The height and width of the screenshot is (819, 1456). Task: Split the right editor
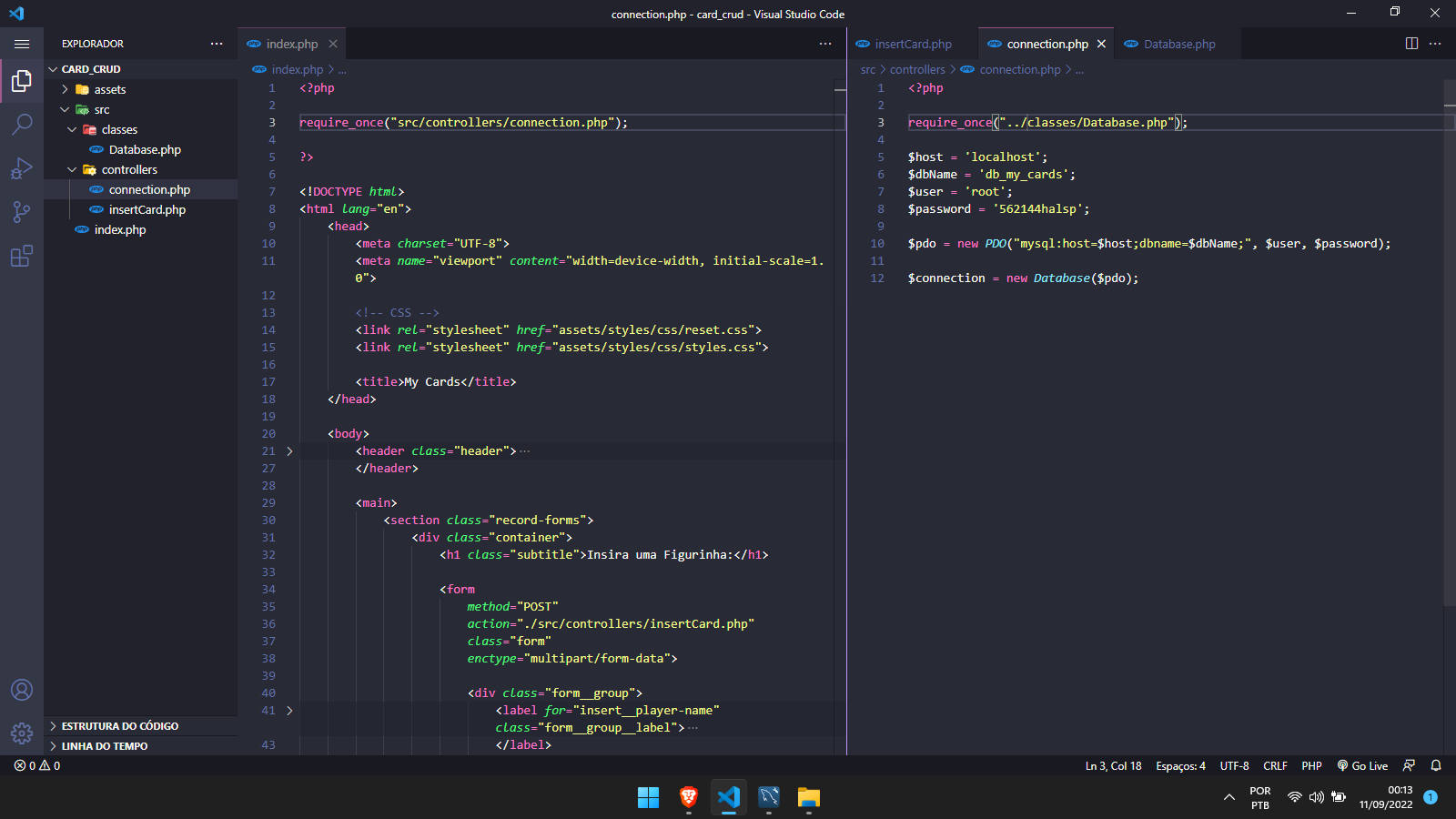pos(1411,44)
